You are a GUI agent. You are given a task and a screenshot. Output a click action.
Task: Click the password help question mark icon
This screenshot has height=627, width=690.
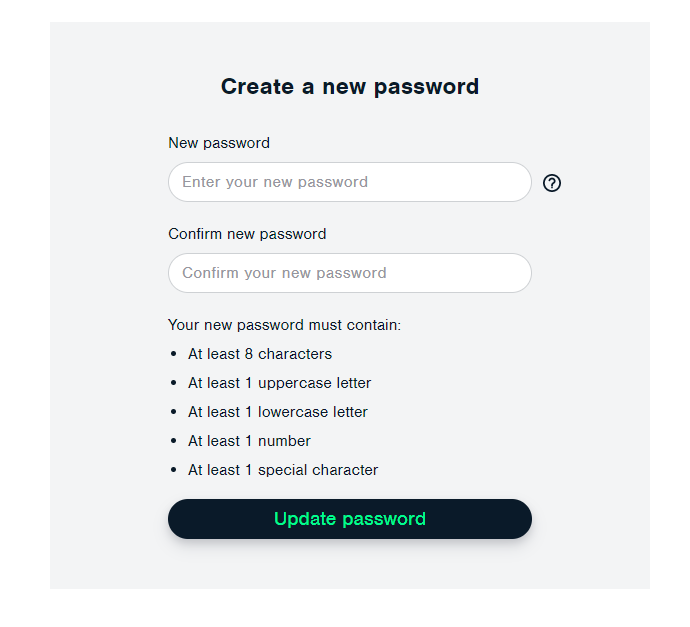click(552, 183)
